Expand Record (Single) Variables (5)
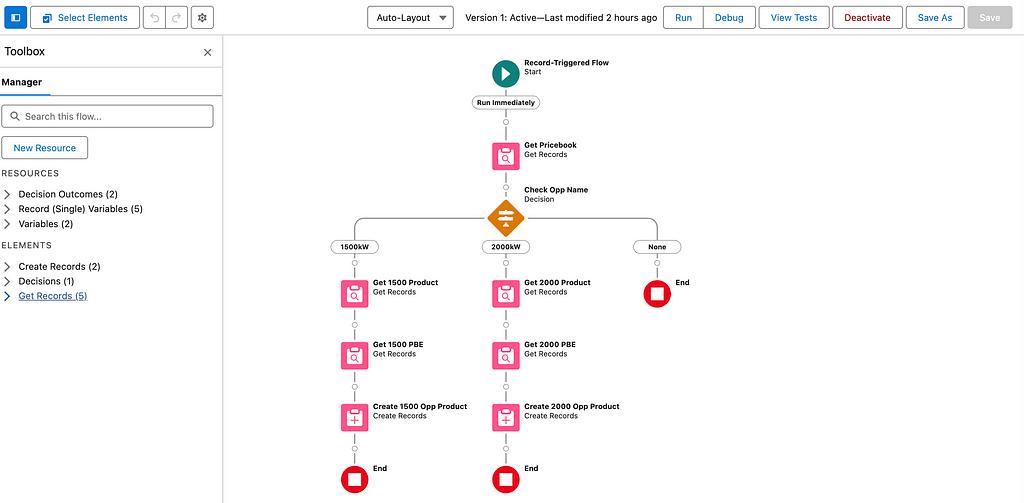 [x=8, y=209]
